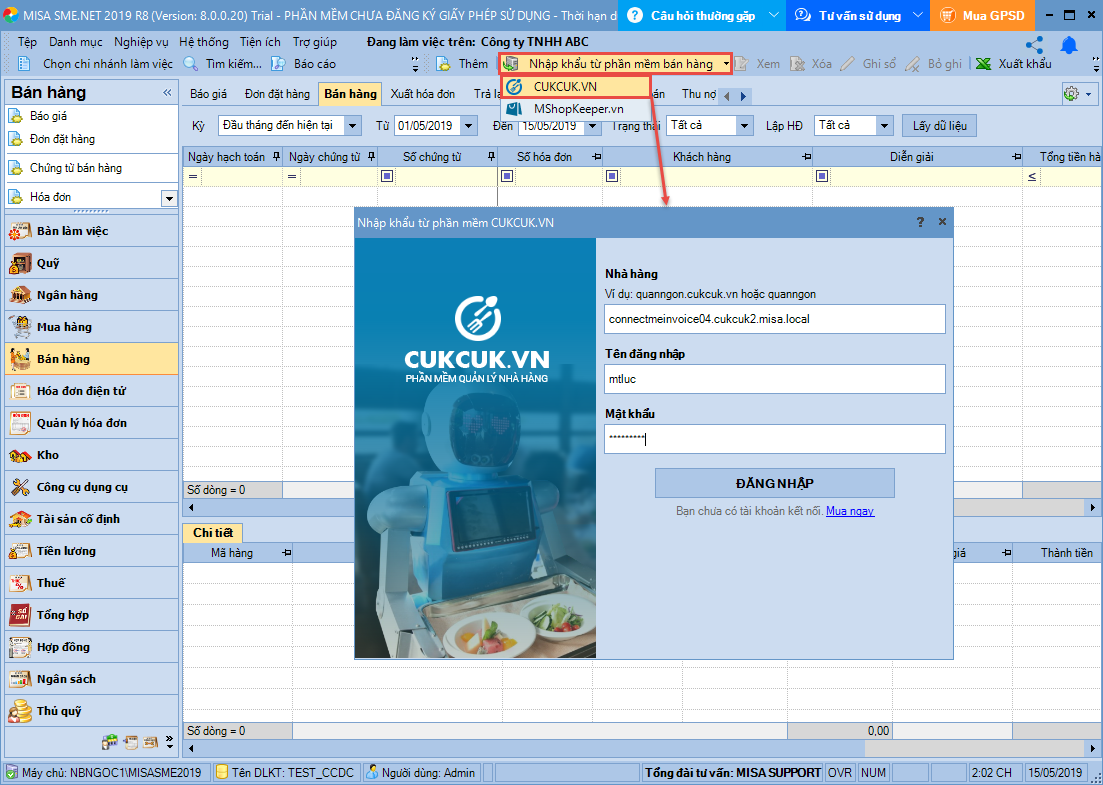Open Công cụ dụng cụ module

(91, 487)
